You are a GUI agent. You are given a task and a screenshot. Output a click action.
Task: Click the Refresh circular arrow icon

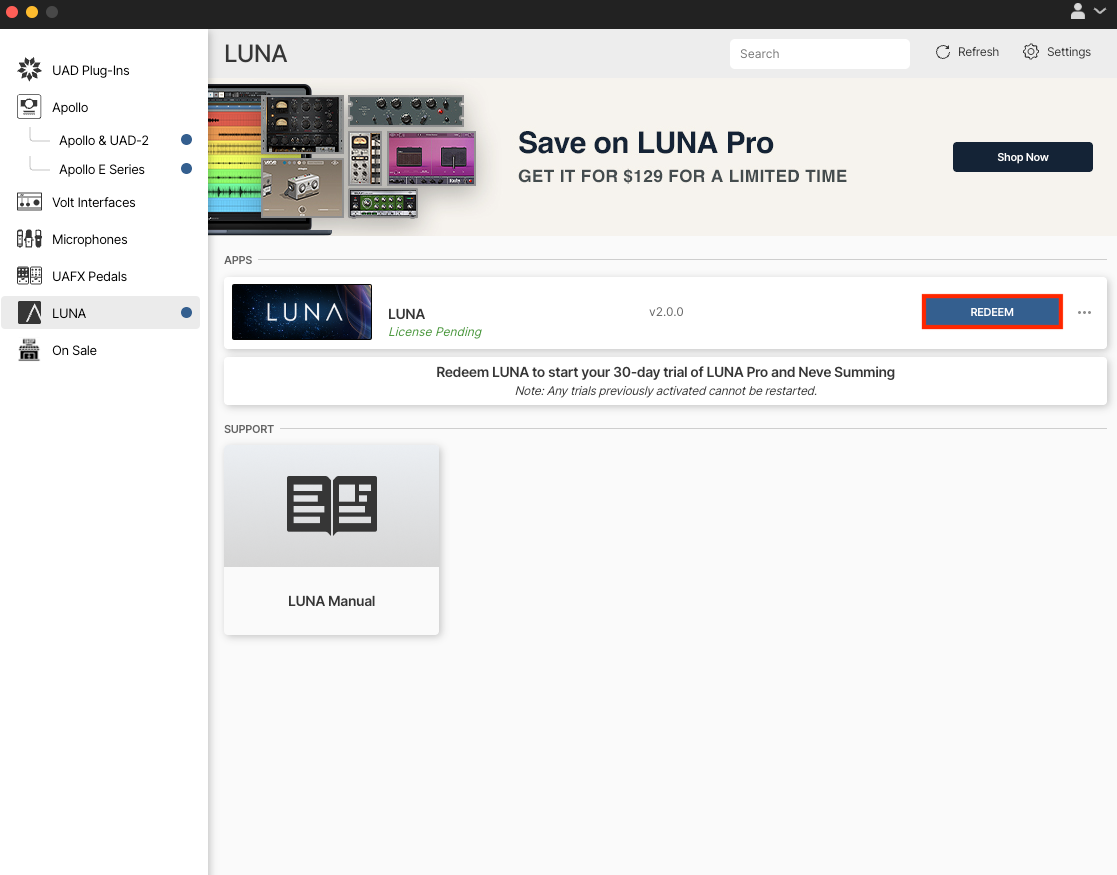[942, 52]
